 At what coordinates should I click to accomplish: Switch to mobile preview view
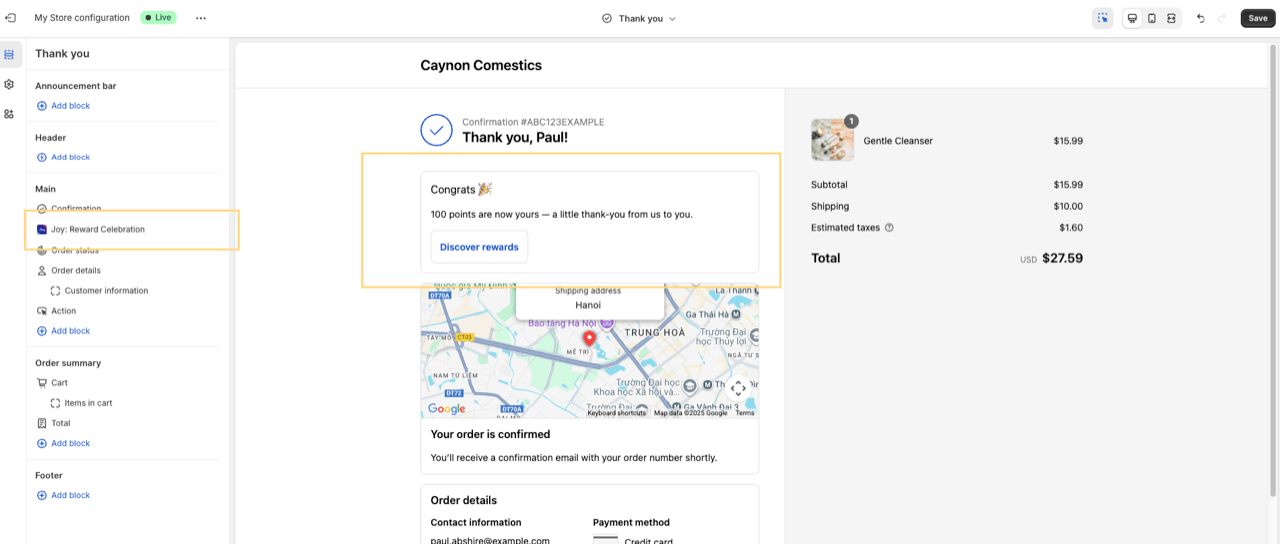click(x=1152, y=18)
